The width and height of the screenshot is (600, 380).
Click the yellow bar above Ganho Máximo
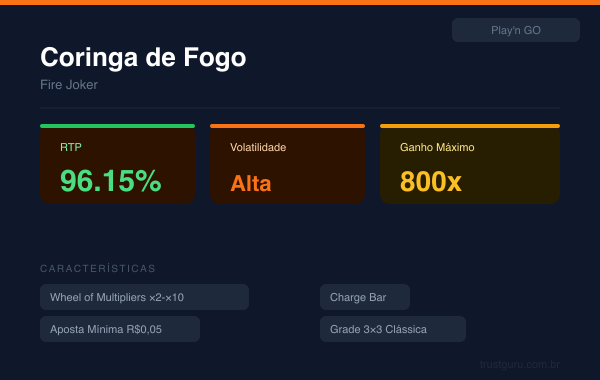[470, 126]
